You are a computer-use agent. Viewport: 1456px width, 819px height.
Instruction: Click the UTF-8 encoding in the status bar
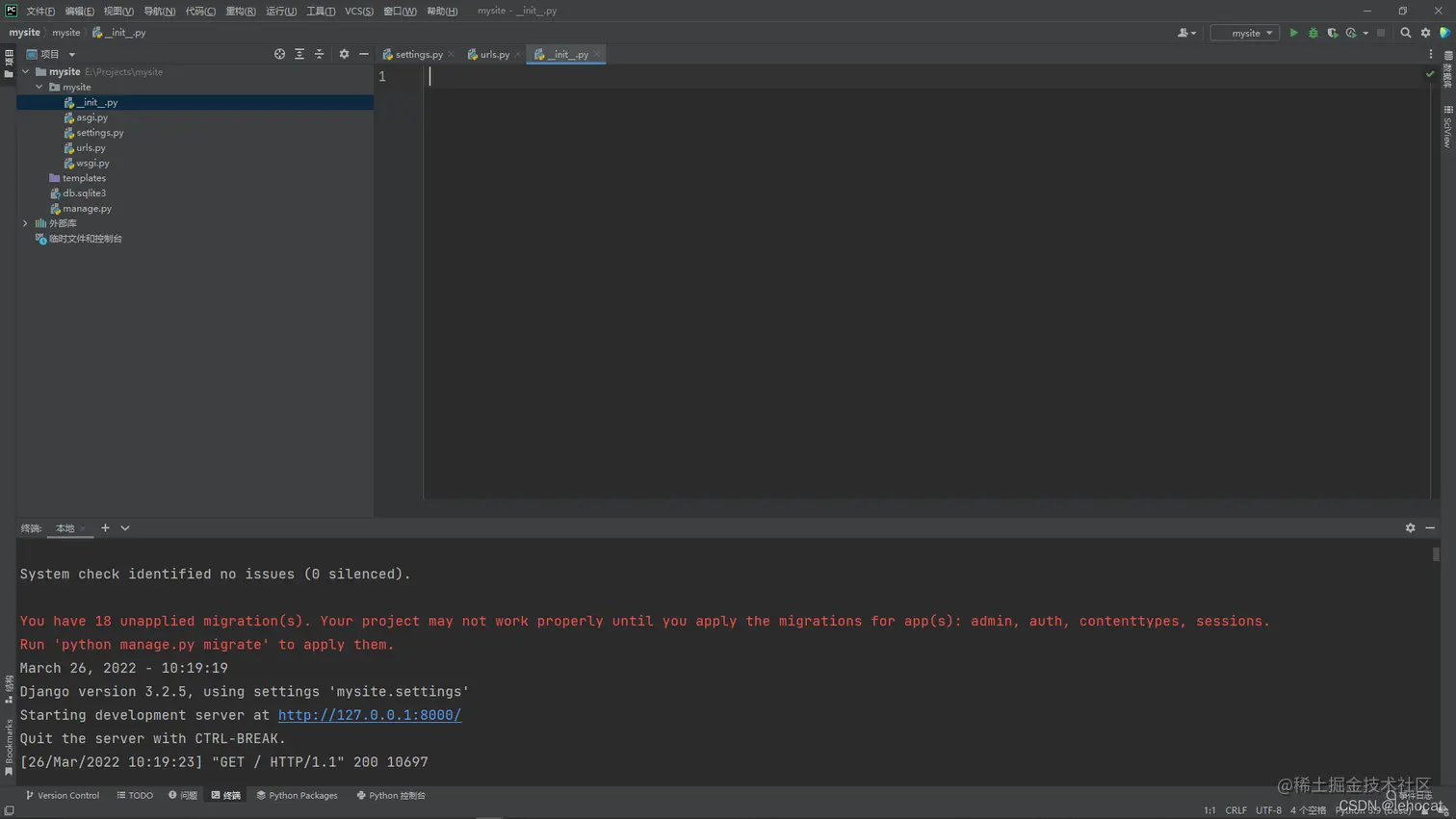point(1268,810)
